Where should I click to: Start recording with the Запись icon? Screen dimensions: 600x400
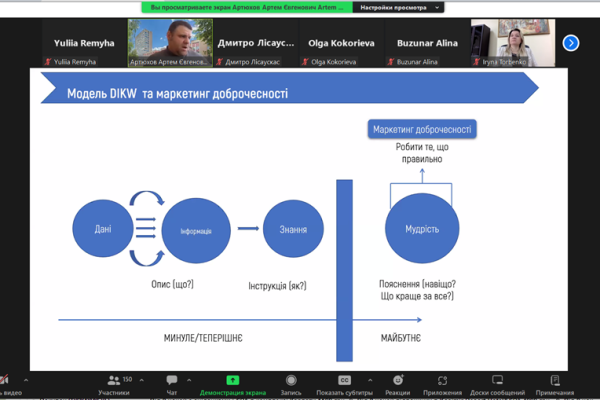[292, 385]
